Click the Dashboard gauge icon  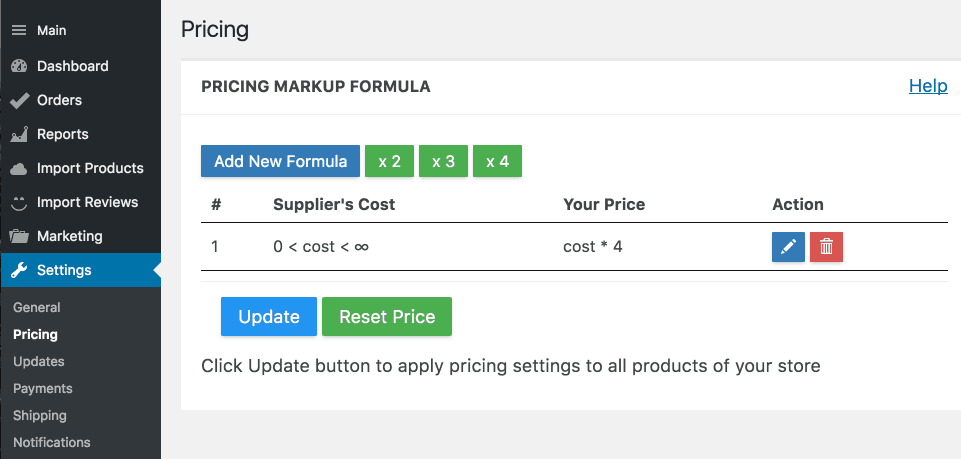(x=19, y=66)
